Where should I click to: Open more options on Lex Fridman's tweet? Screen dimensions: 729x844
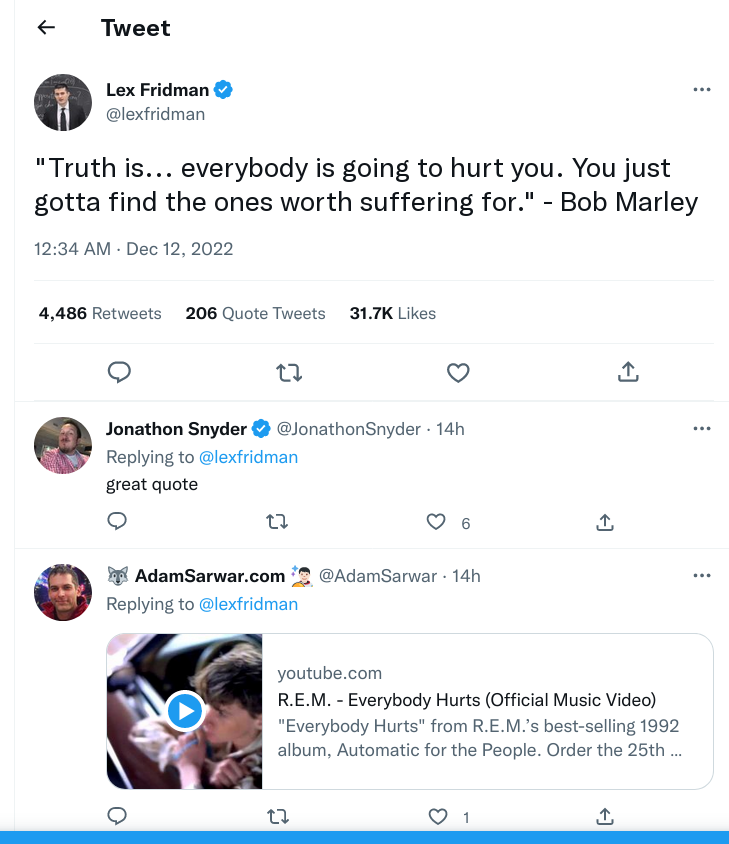click(x=702, y=89)
